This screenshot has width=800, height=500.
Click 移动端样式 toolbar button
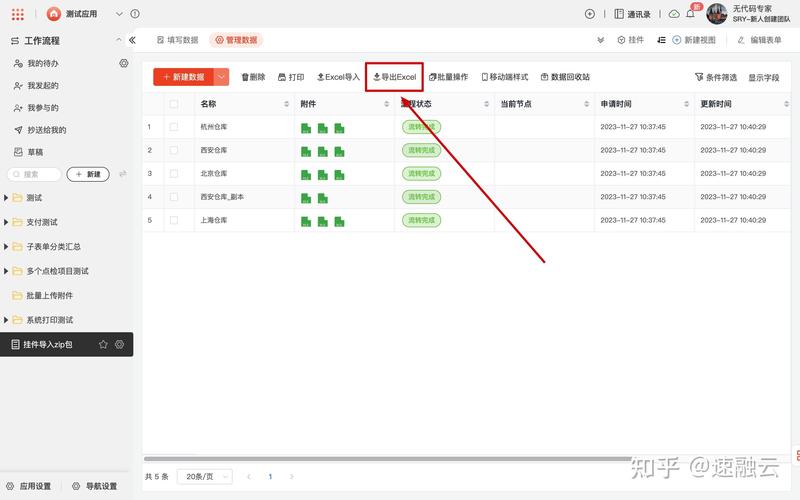pos(505,77)
